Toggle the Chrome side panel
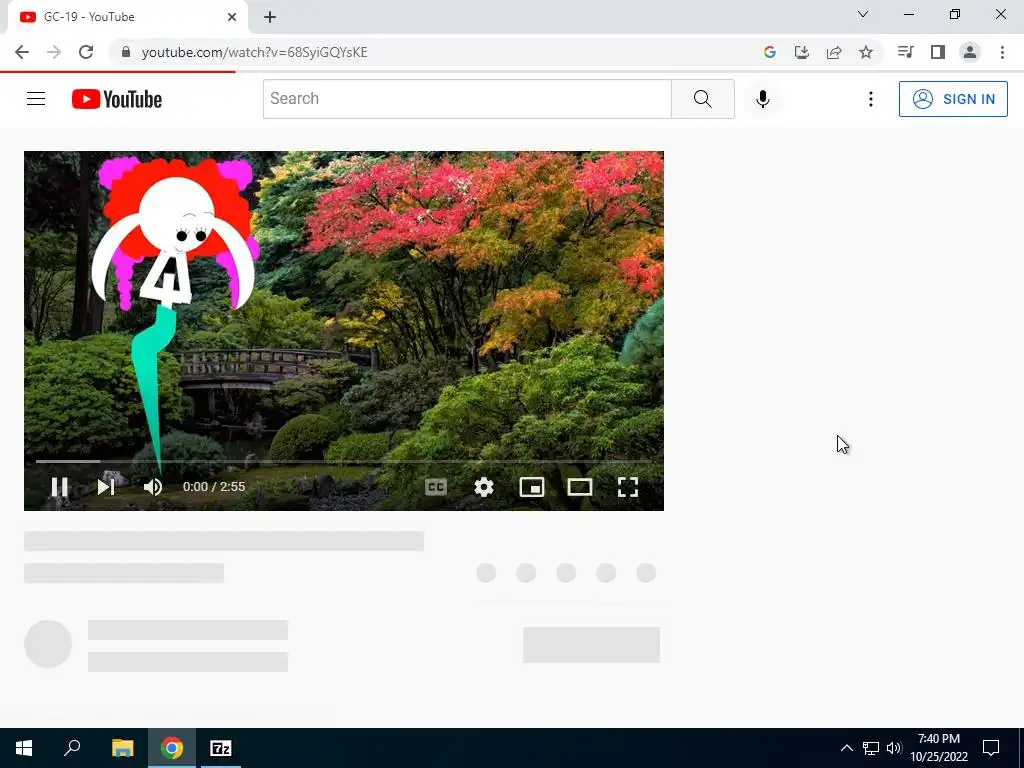 tap(938, 52)
